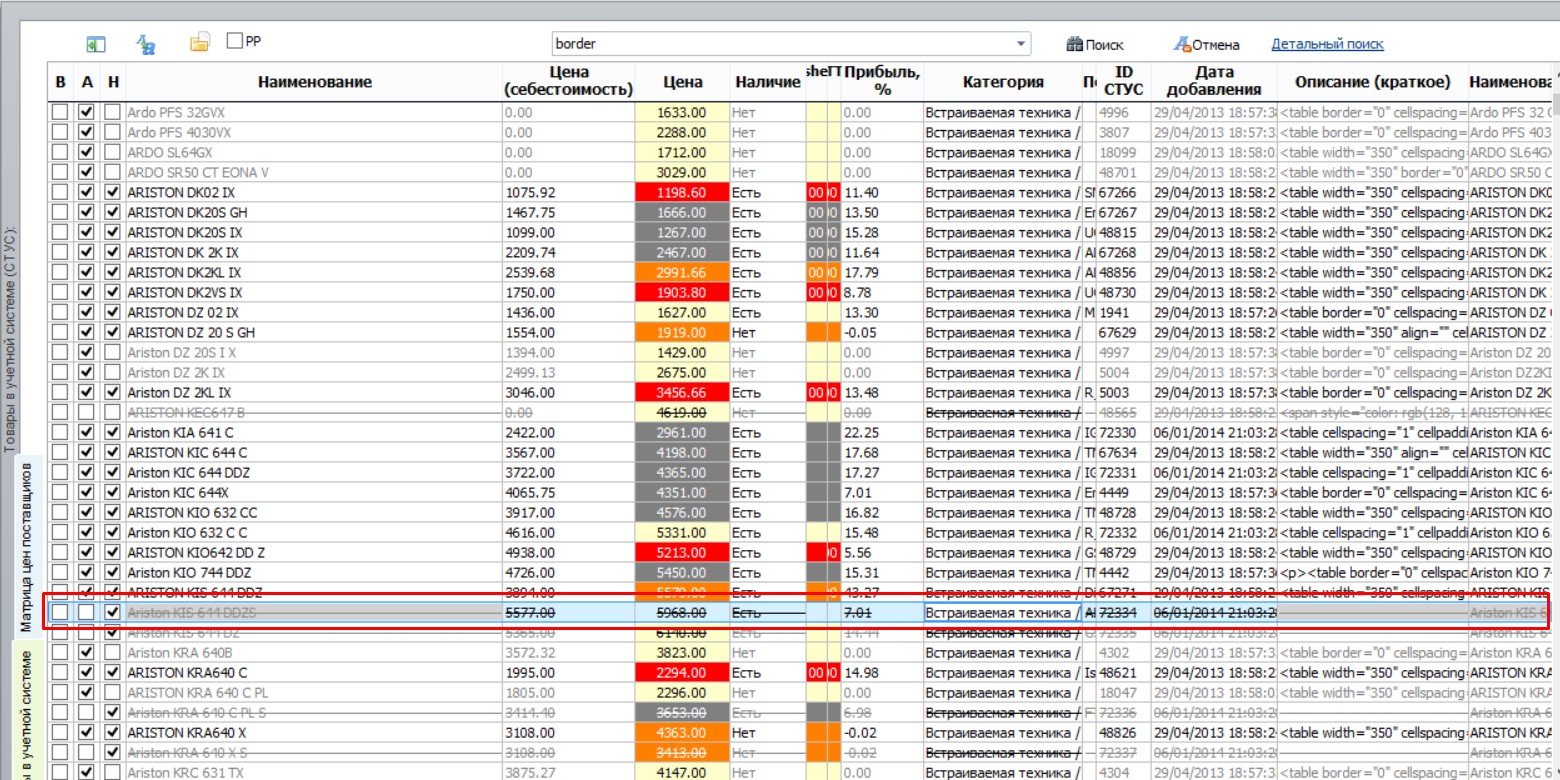The width and height of the screenshot is (1560, 780).
Task: Uncheck the А checkbox for Ariston DZ 20S I X
Action: 87,353
